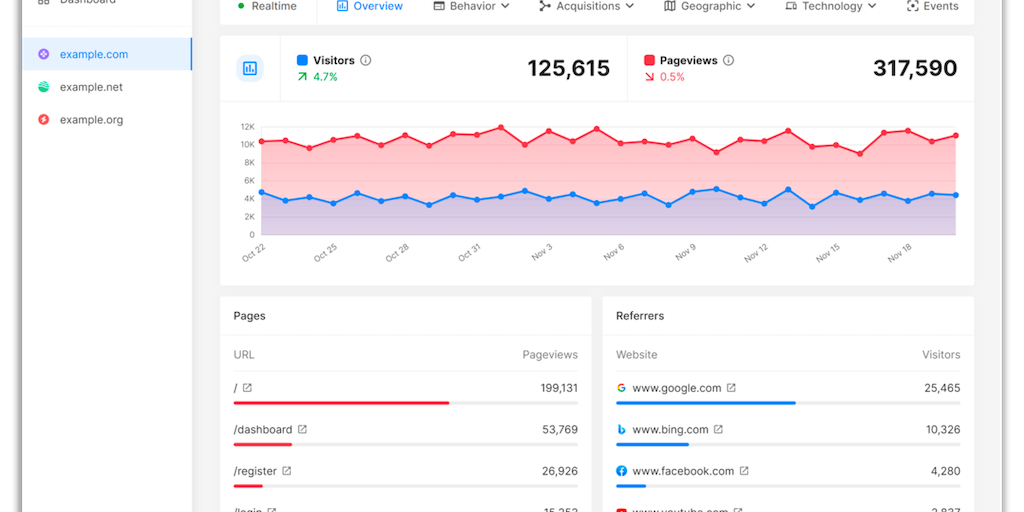Viewport: 1024px width, 512px height.
Task: Open the Technology dropdown menu
Action: click(831, 6)
